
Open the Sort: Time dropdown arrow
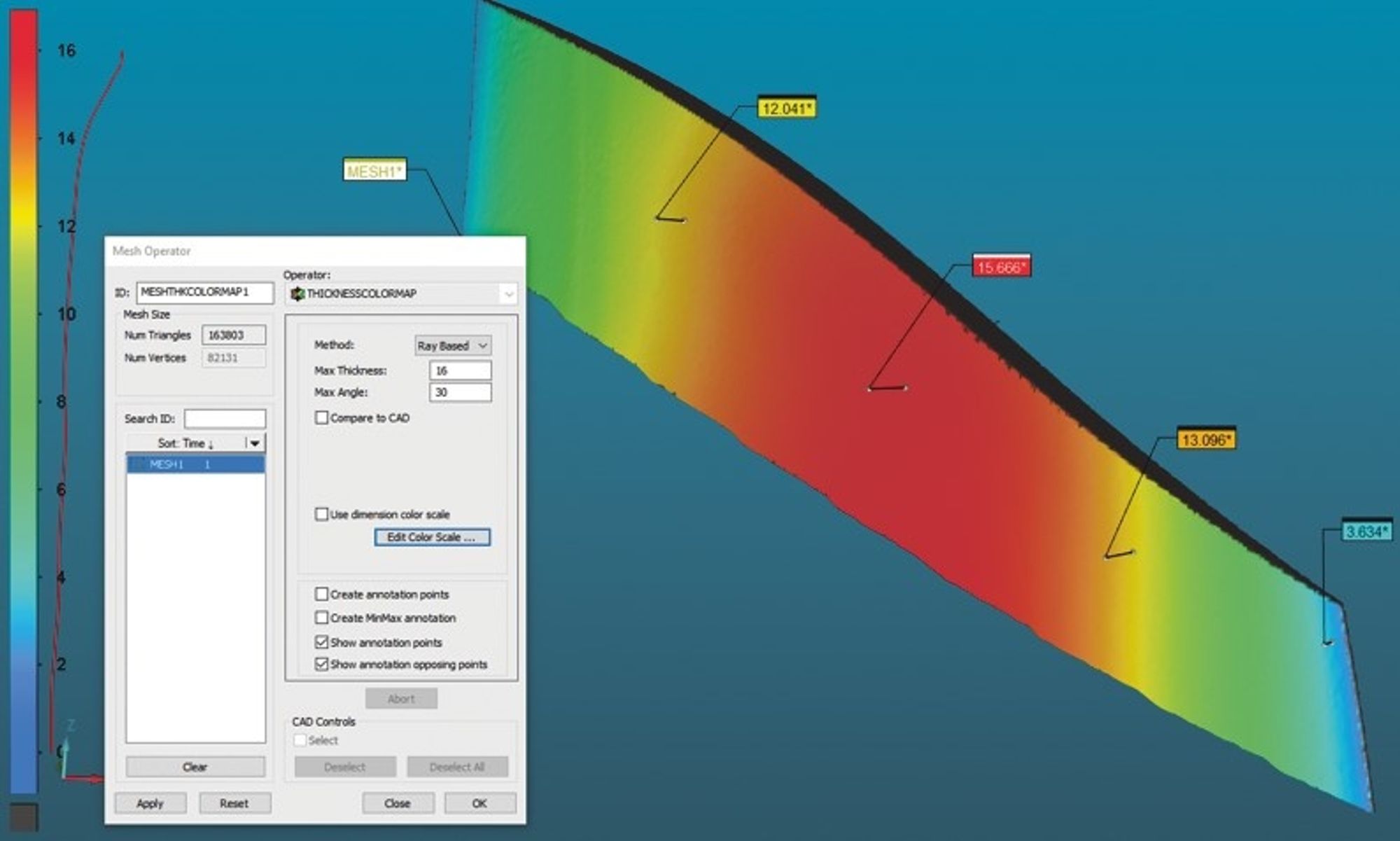coord(255,443)
